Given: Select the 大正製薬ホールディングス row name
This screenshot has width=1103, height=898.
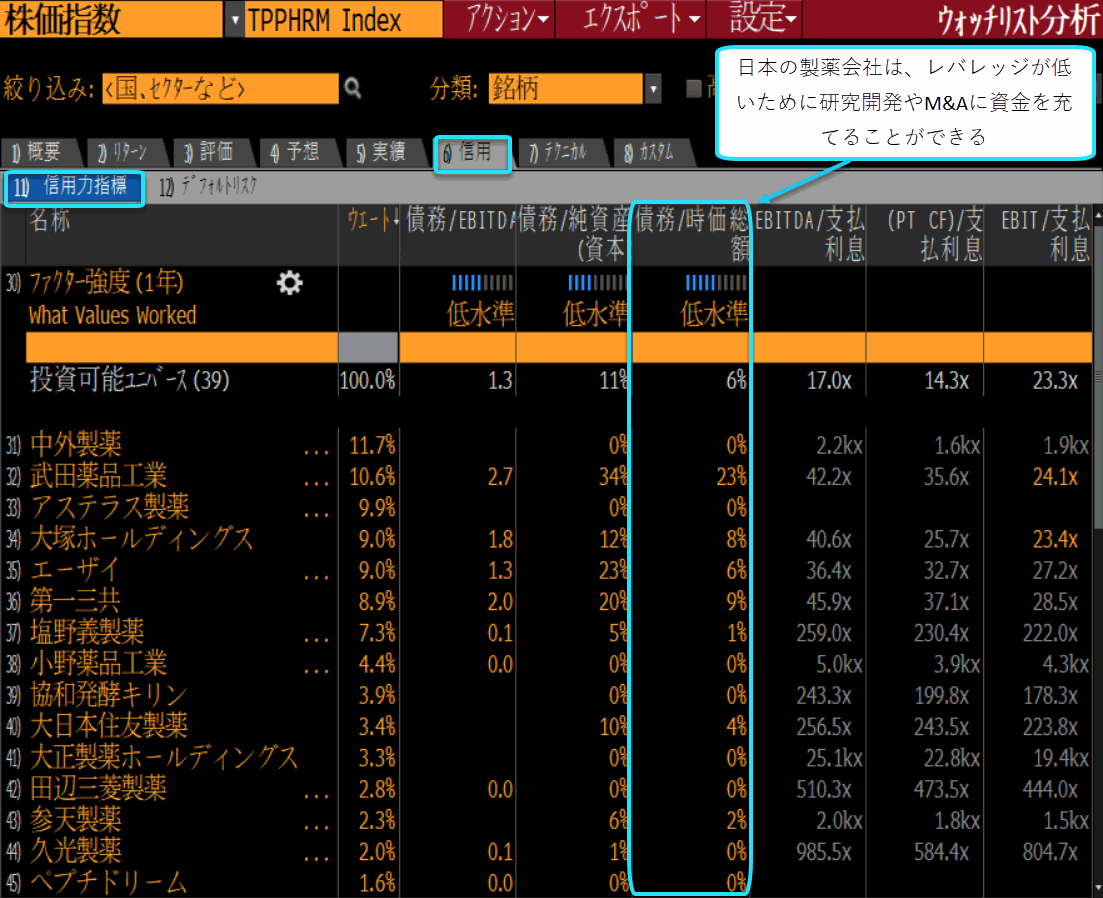Looking at the screenshot, I should (165, 757).
